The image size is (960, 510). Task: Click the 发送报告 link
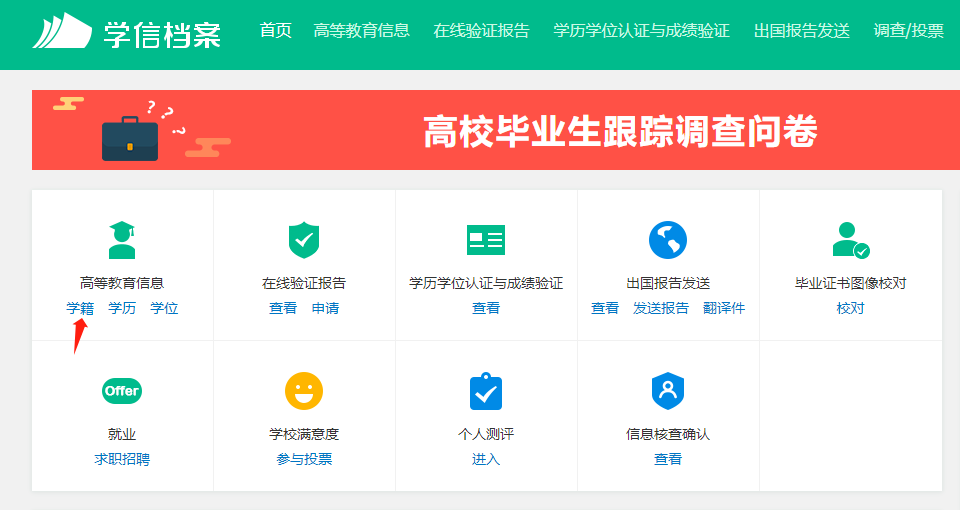(x=661, y=308)
